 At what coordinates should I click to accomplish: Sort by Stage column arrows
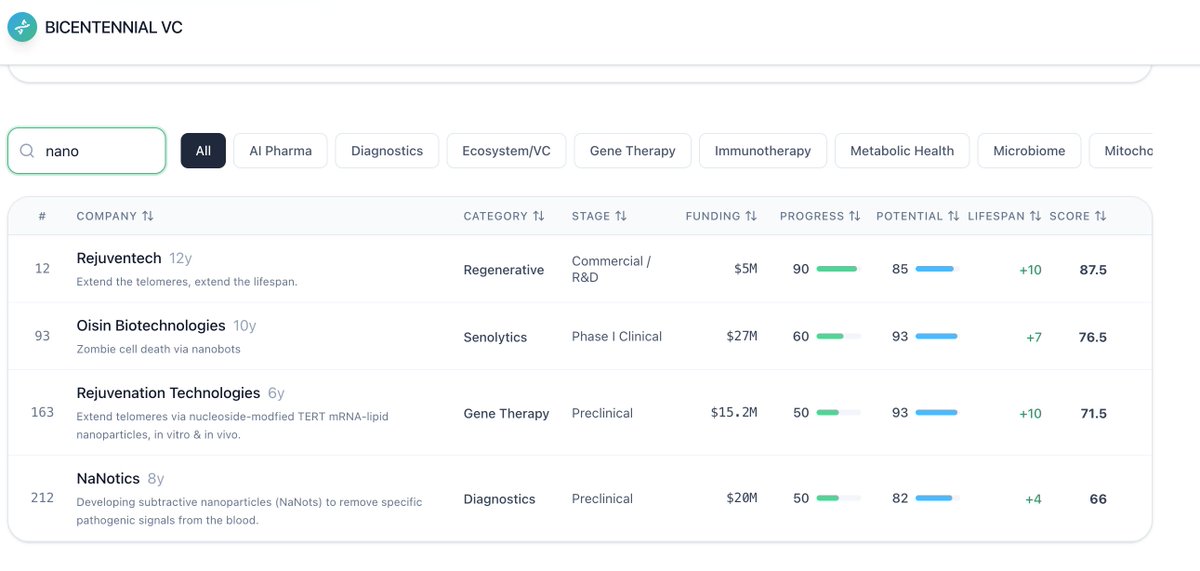tap(621, 216)
